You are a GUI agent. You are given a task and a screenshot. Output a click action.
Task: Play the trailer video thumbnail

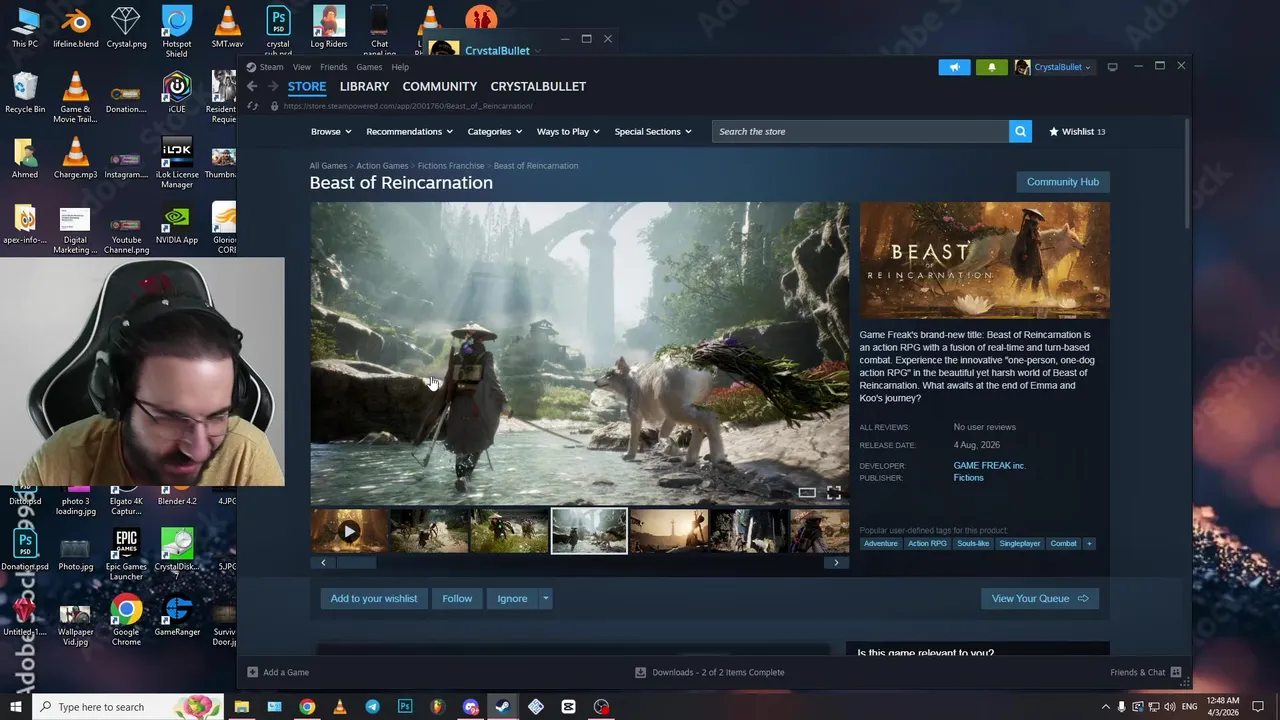348,531
